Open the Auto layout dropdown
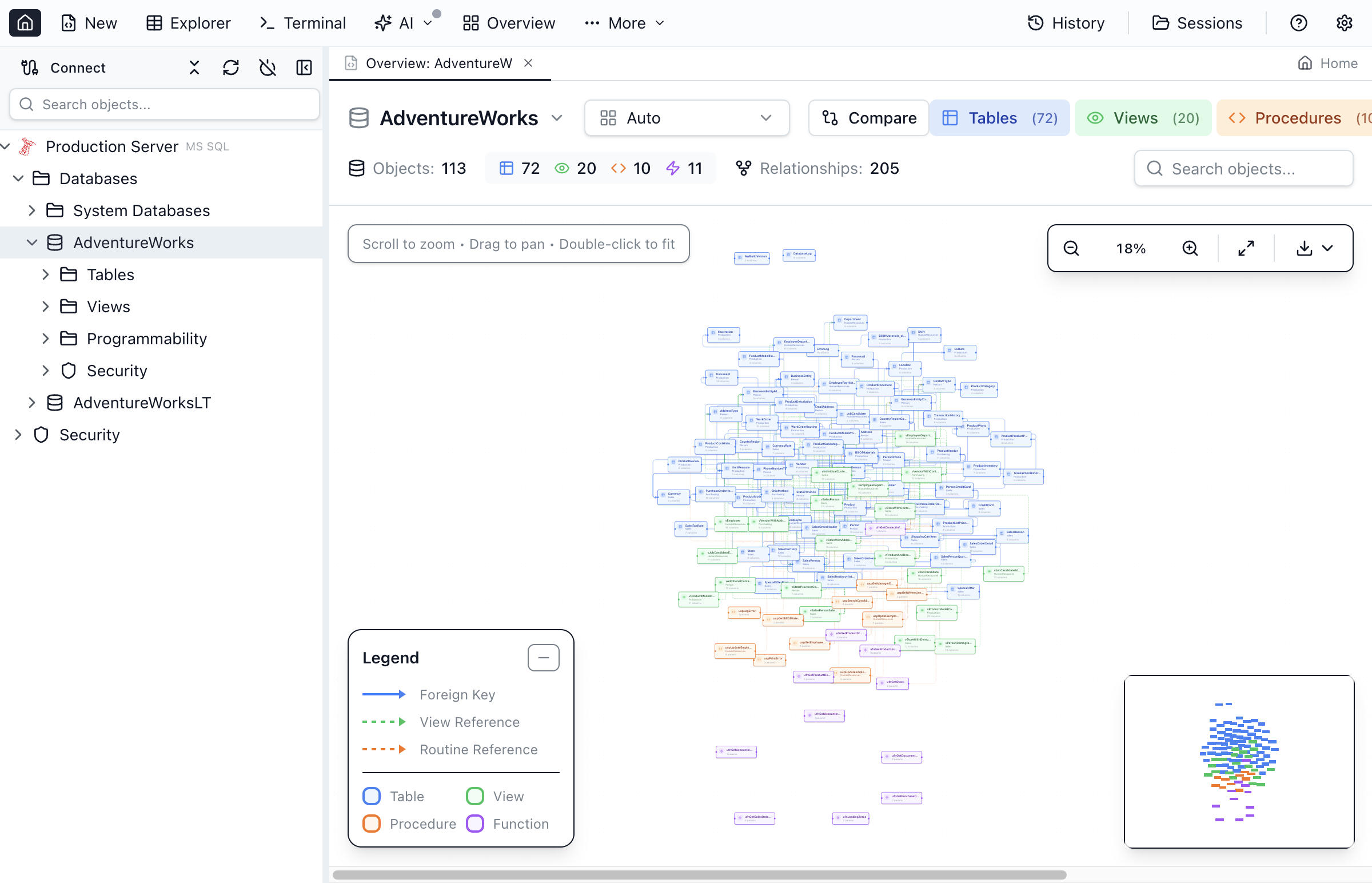The width and height of the screenshot is (1372, 883). 687,118
